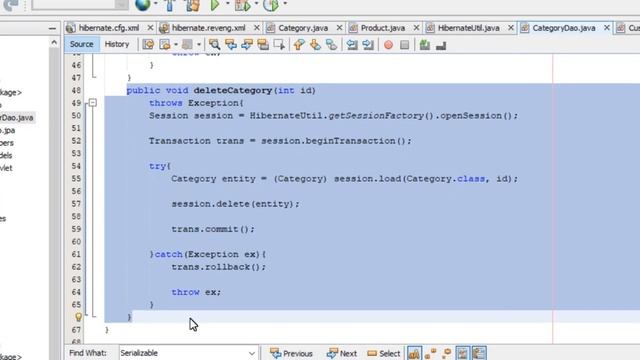This screenshot has height=360, width=640.
Task: Select the CategoryDao.java tab
Action: pos(564,28)
